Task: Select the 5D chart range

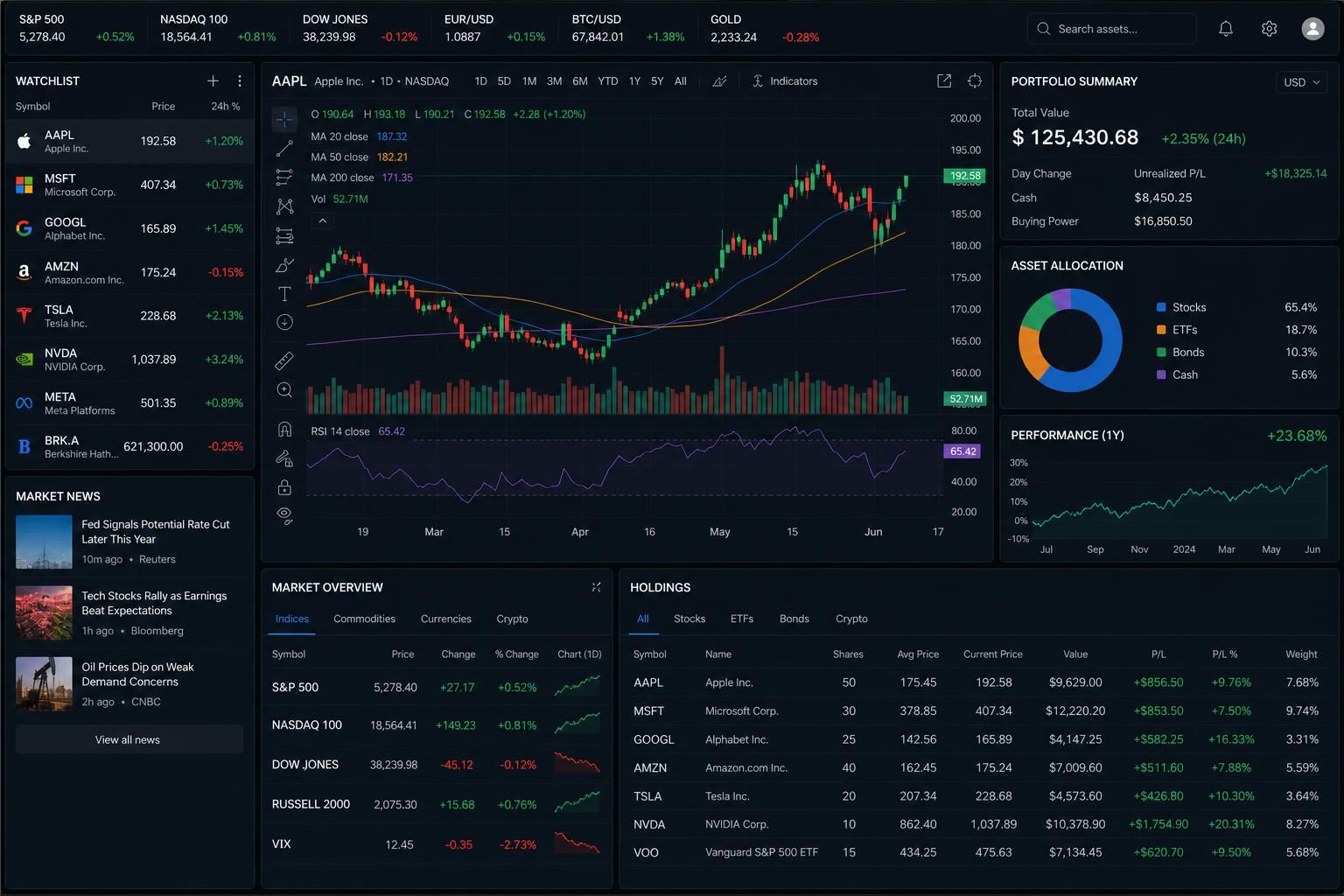Action: click(504, 81)
